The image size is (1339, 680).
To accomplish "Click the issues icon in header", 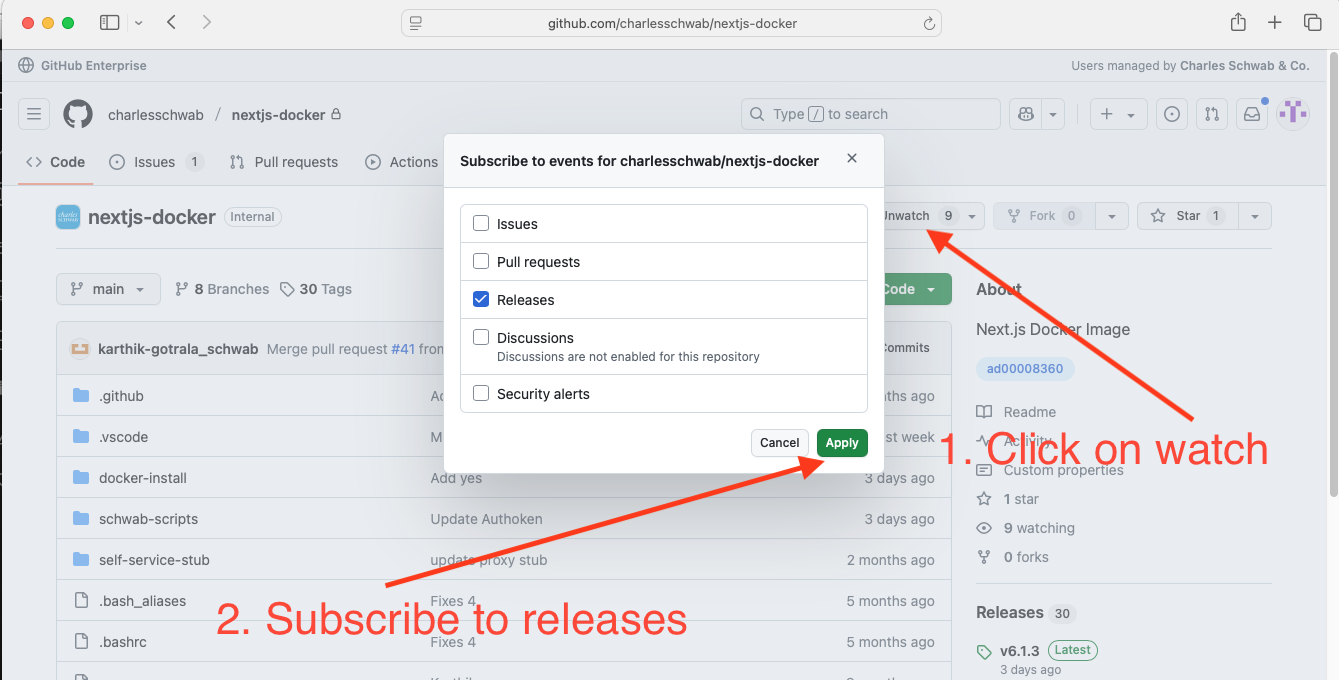I will pos(1173,114).
